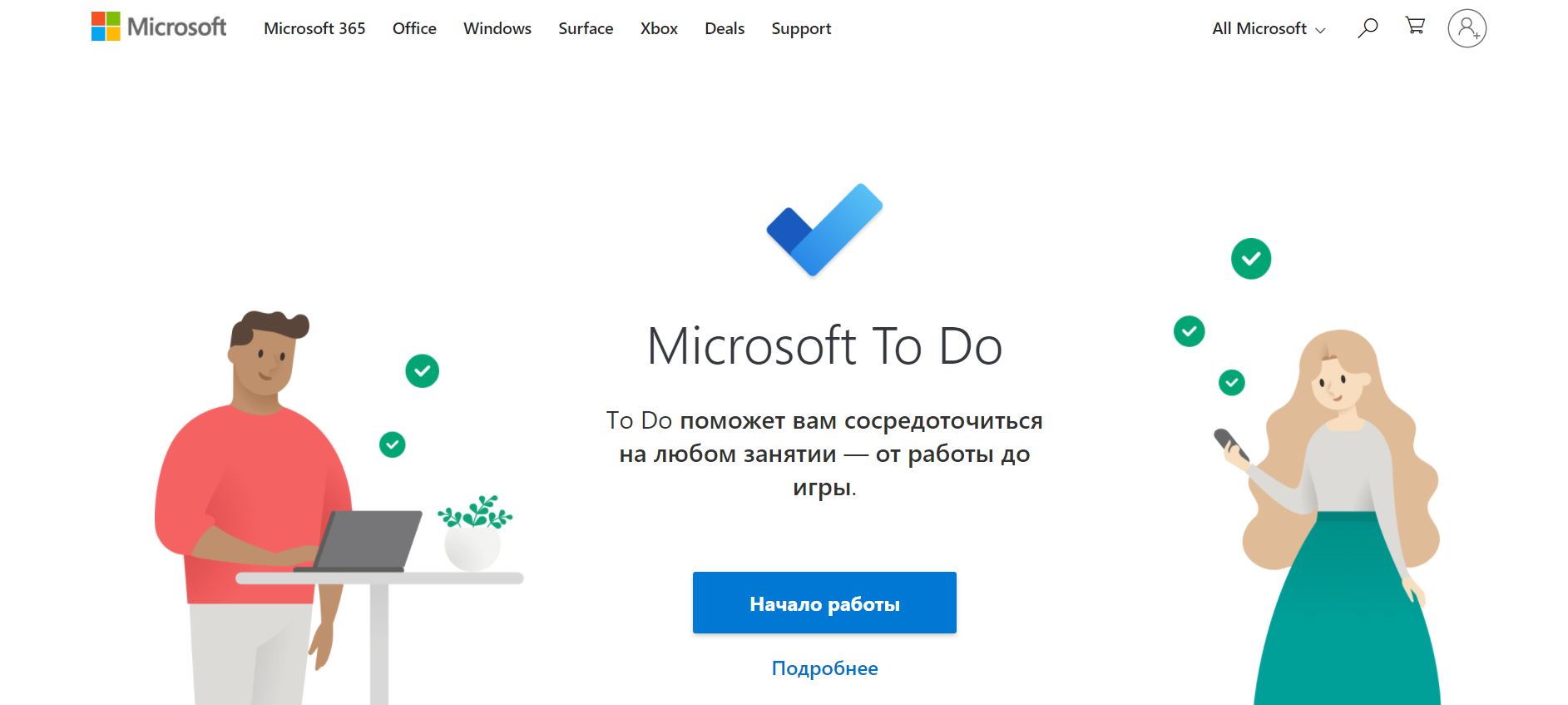
Task: Click the chevron next to All Microsoft
Action: click(1320, 31)
